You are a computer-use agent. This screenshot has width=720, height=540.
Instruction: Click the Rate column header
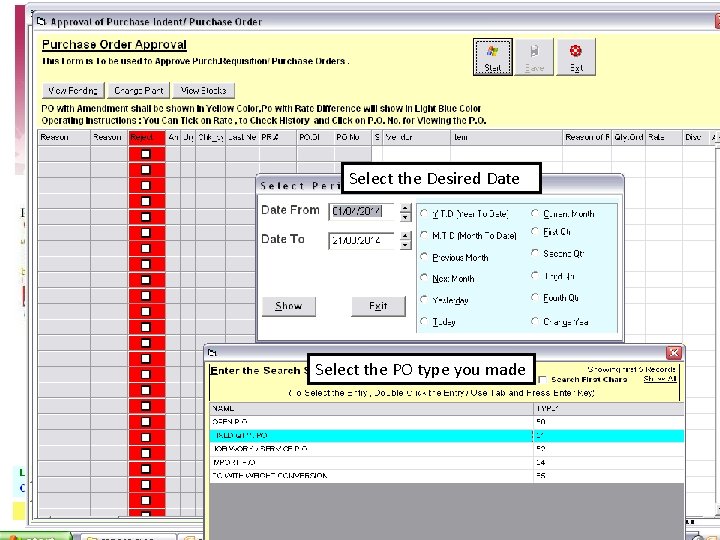coord(664,137)
